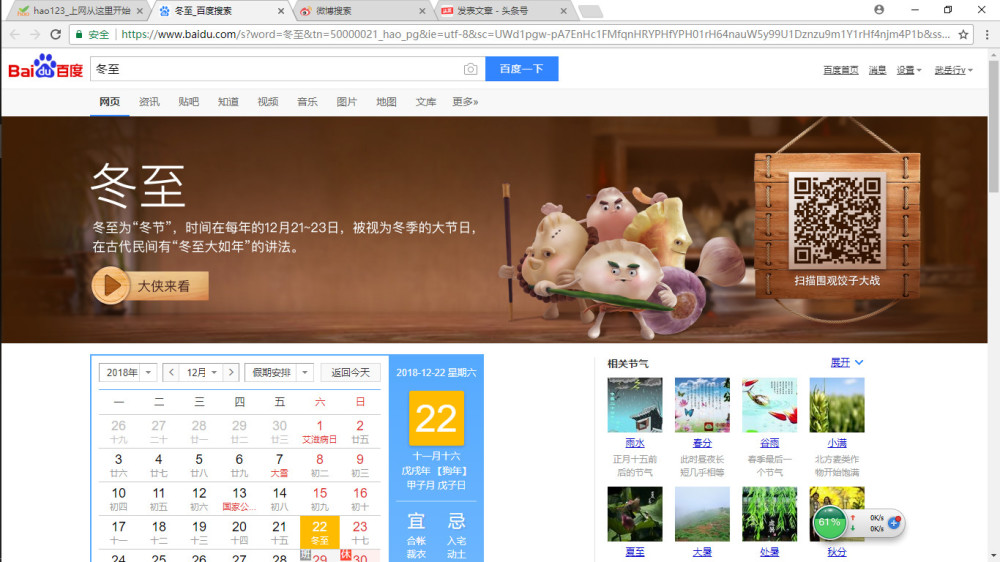Screen dimensions: 1000x562
Task: Open the 2018年 year dropdown
Action: click(x=128, y=372)
